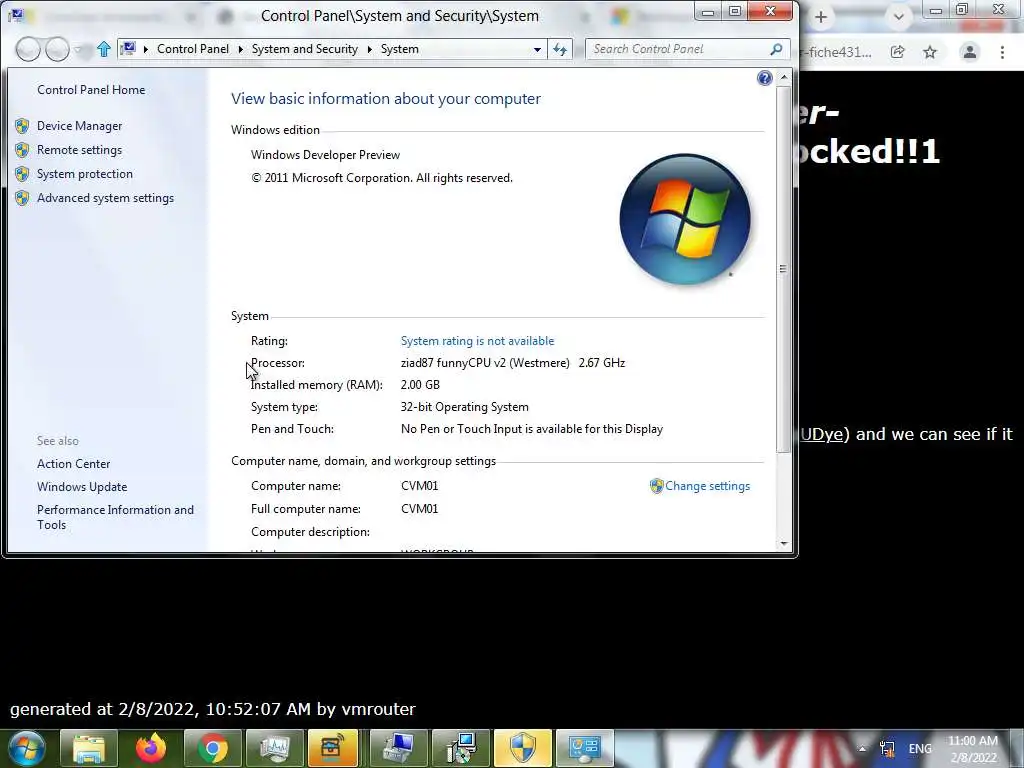This screenshot has width=1024, height=768.
Task: Click the Up one level arrow
Action: [103, 49]
